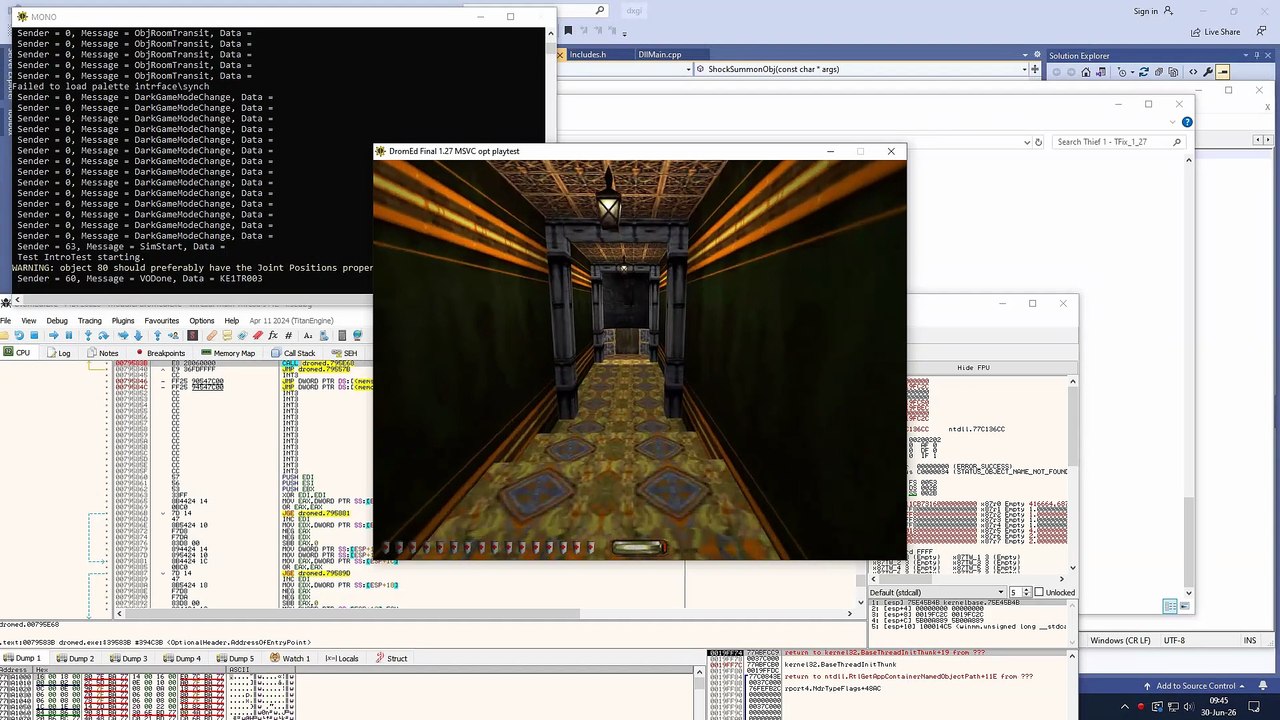Pause execution in the debugger toolbar
Viewport: 1280px width, 720px height.
click(x=69, y=335)
